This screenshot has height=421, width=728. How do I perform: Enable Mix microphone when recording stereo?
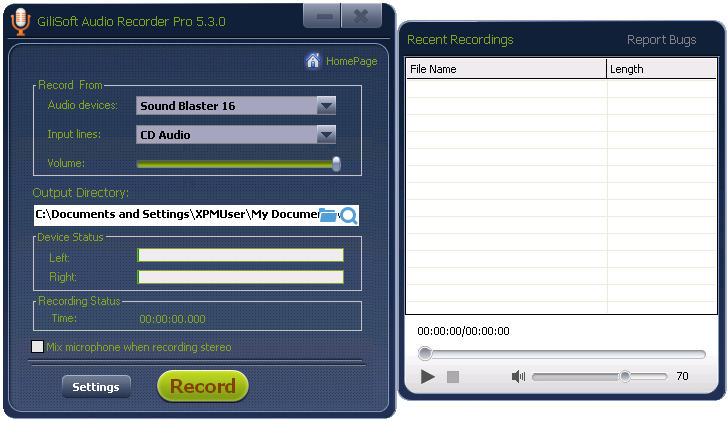click(x=38, y=347)
